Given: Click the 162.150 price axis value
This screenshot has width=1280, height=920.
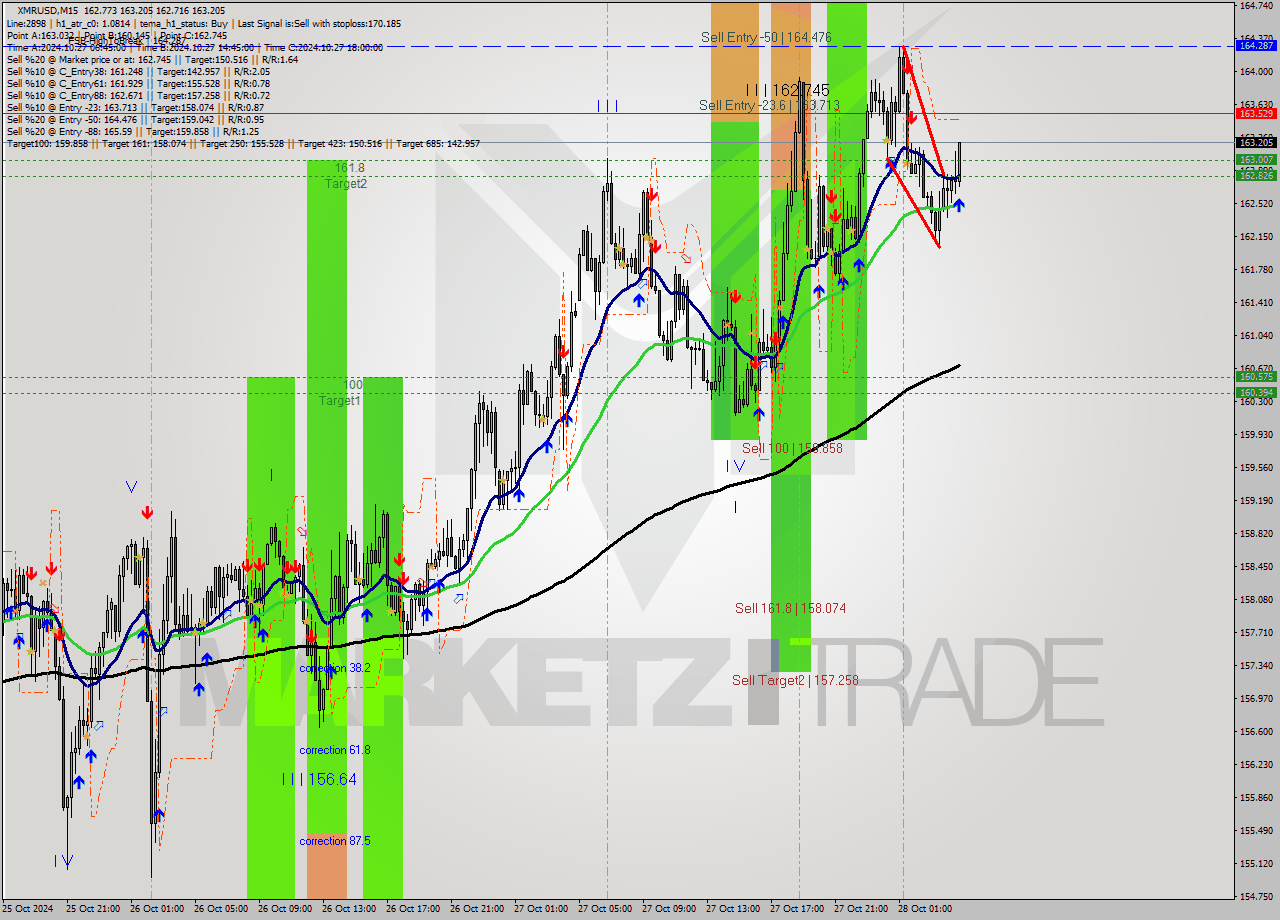Looking at the screenshot, I should click(1256, 237).
